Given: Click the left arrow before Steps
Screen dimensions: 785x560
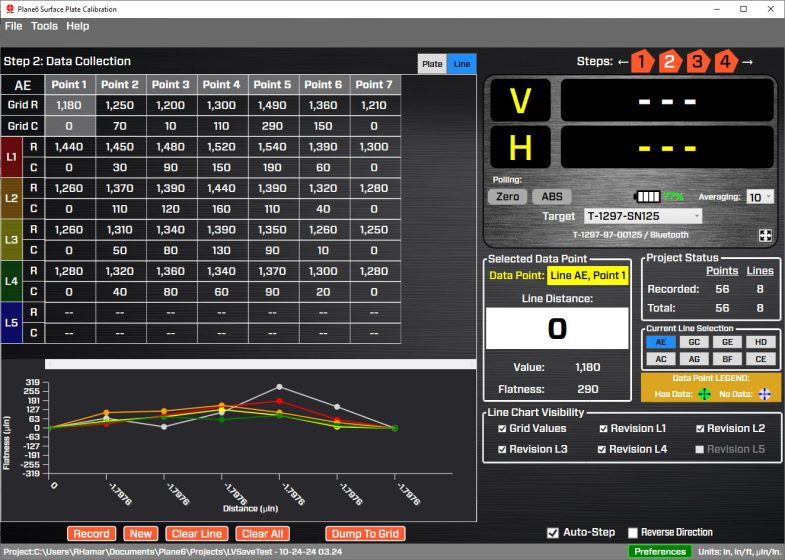Looking at the screenshot, I should [x=622, y=62].
